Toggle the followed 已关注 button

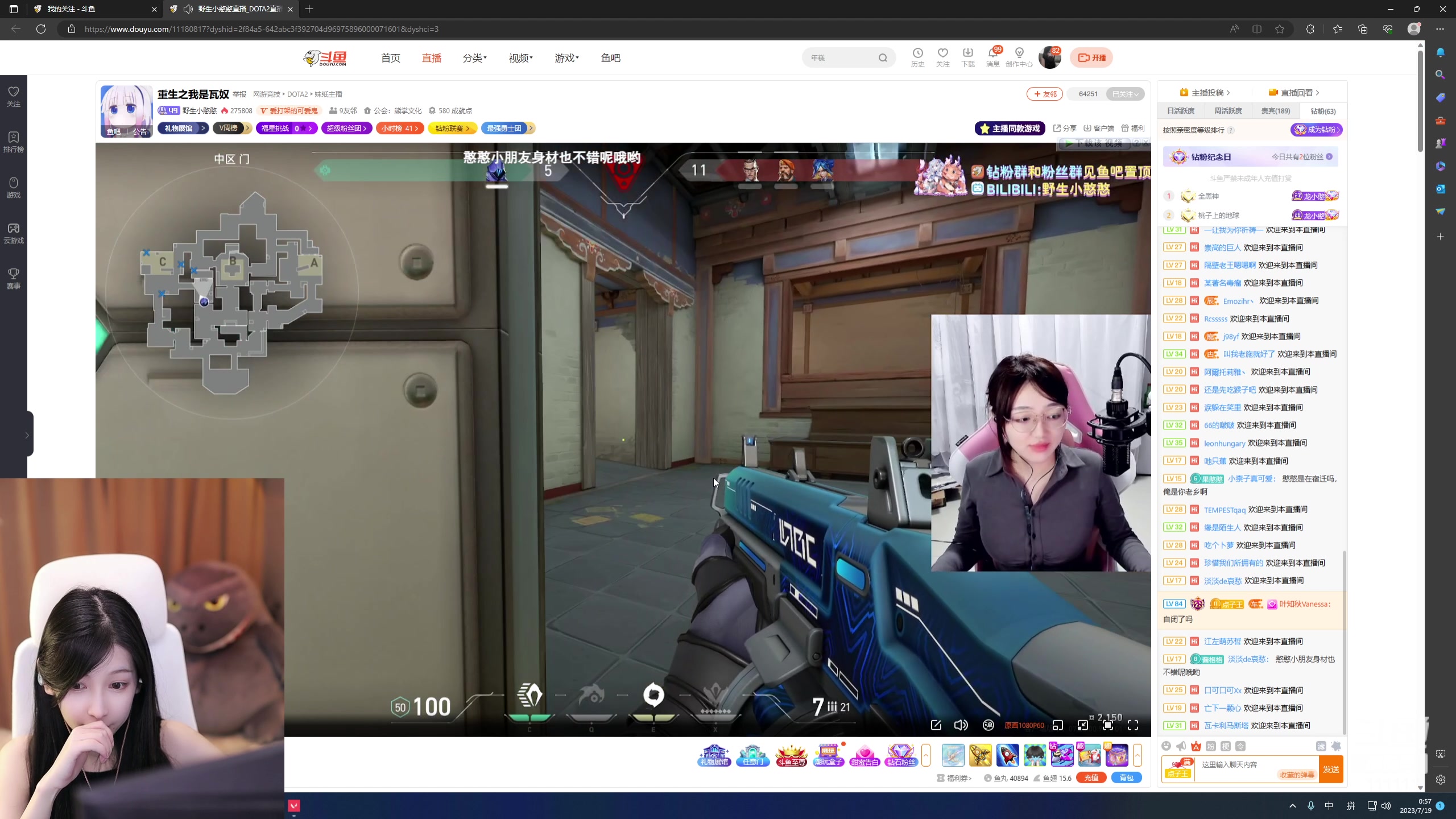1124,94
